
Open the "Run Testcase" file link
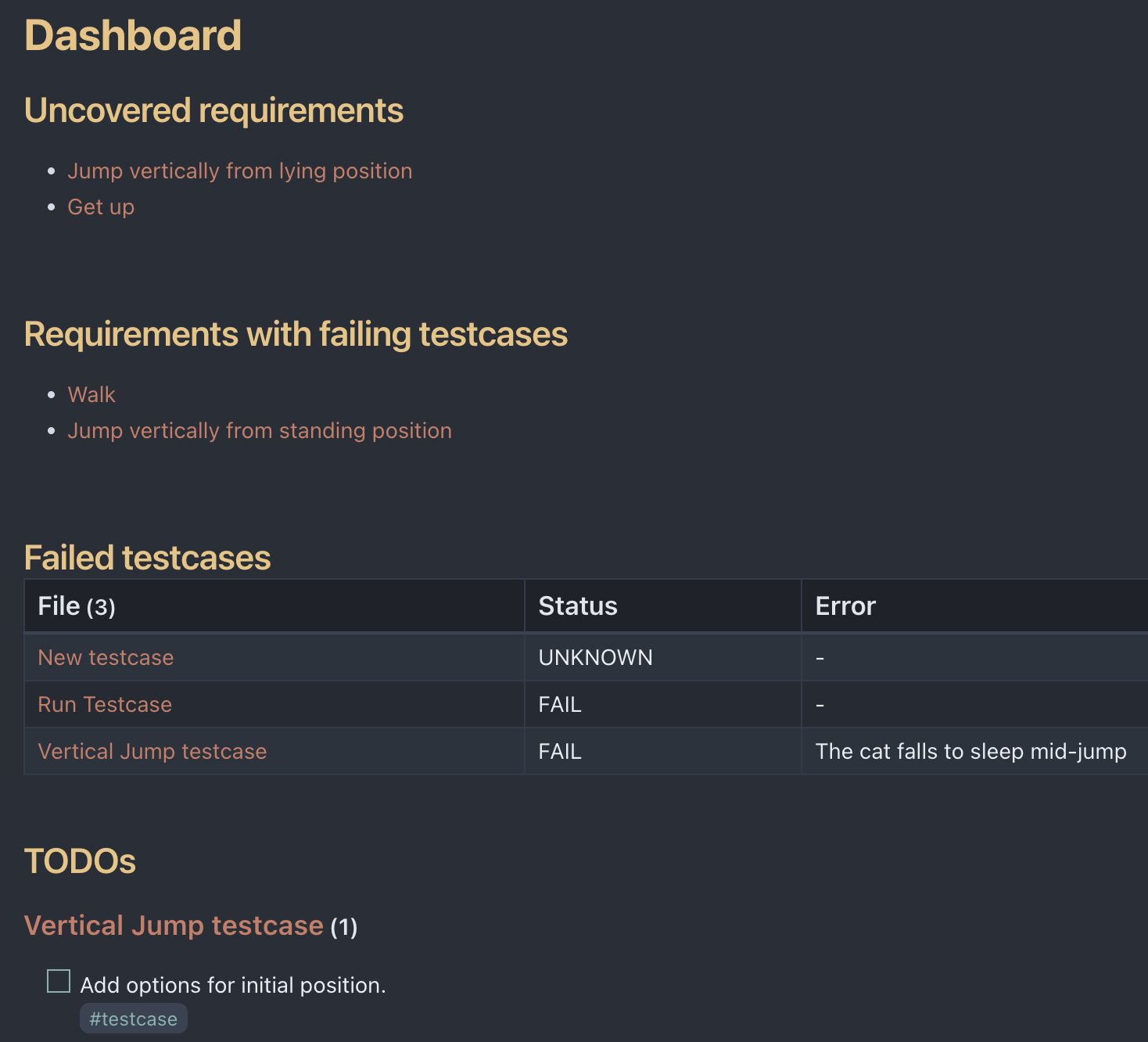(105, 705)
